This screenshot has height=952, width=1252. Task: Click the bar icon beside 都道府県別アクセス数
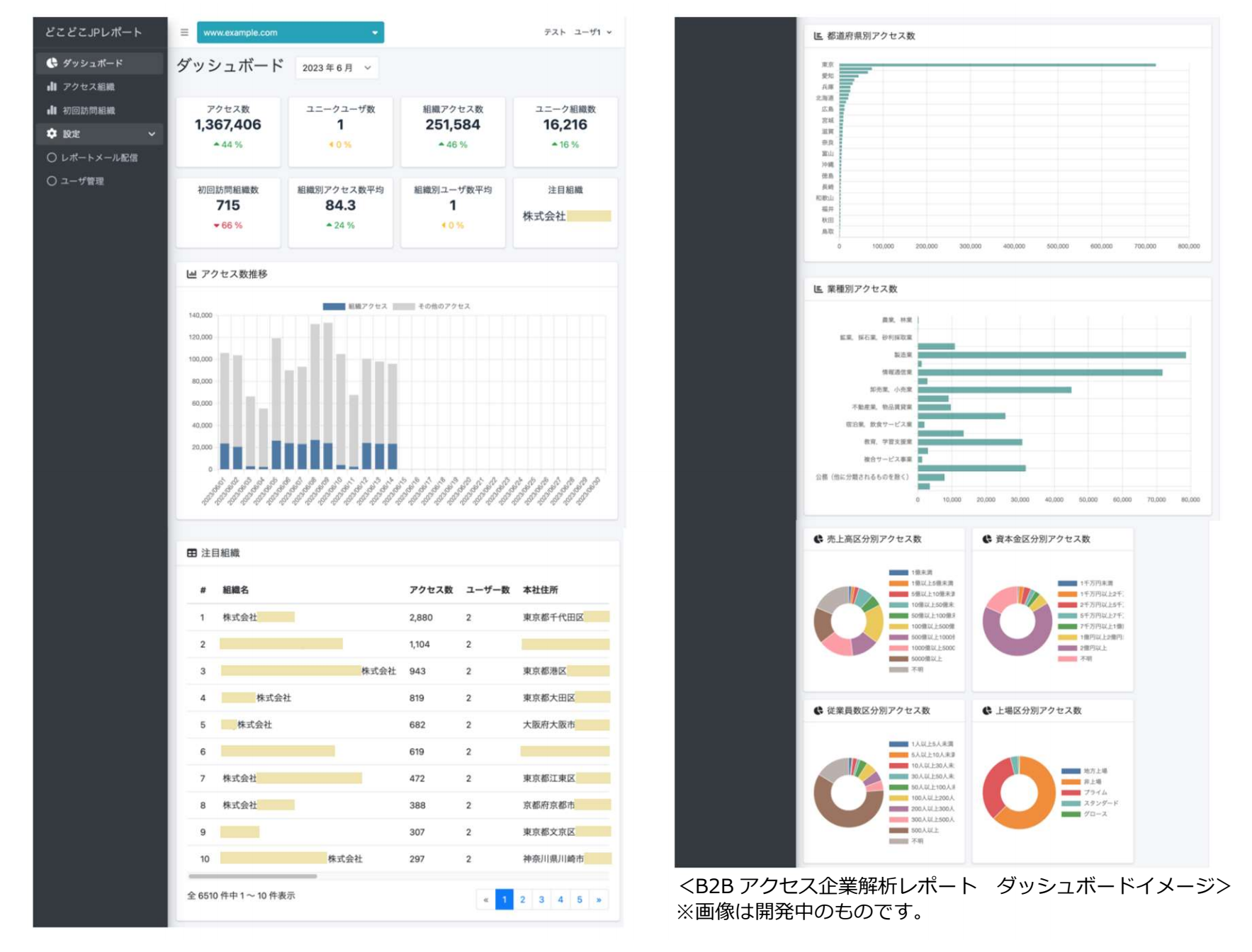[818, 36]
